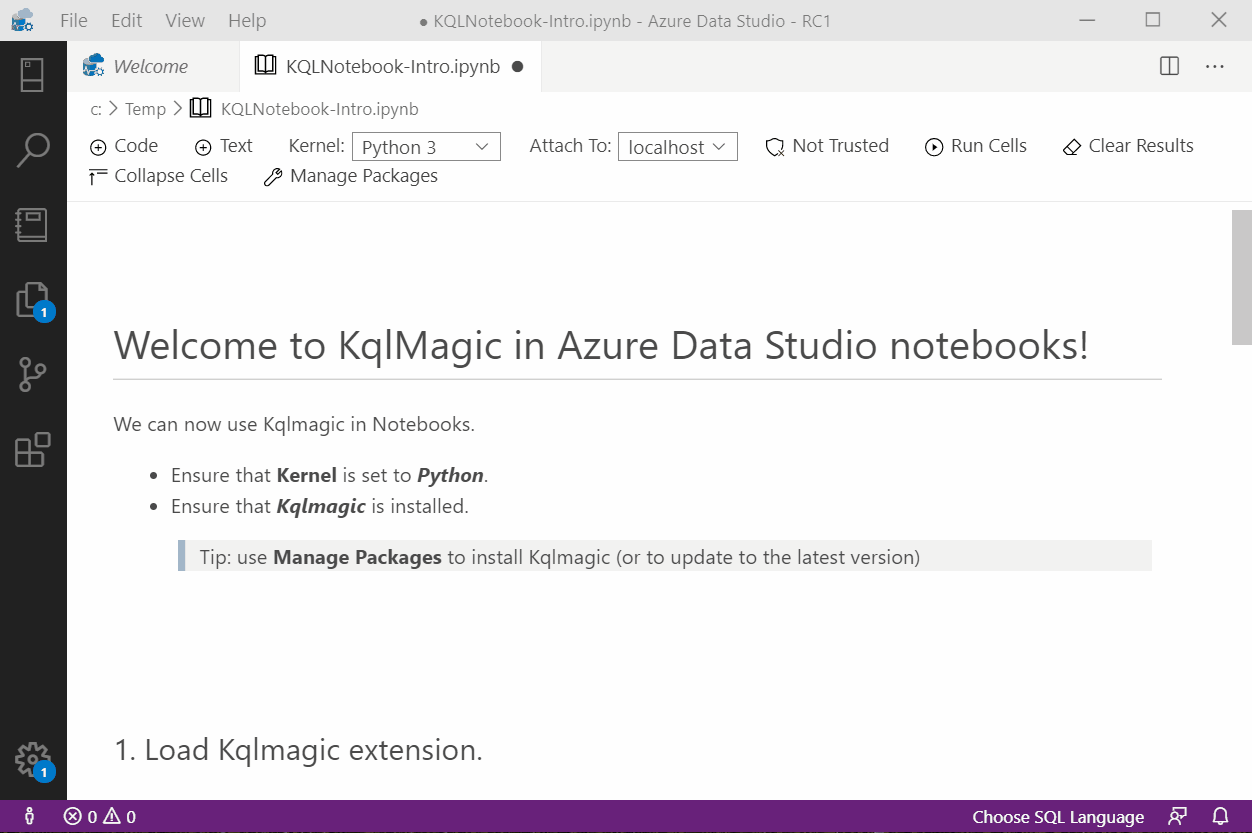Click the notebook vertical scrollbar thumb
The height and width of the screenshot is (833, 1252).
pyautogui.click(x=1241, y=277)
